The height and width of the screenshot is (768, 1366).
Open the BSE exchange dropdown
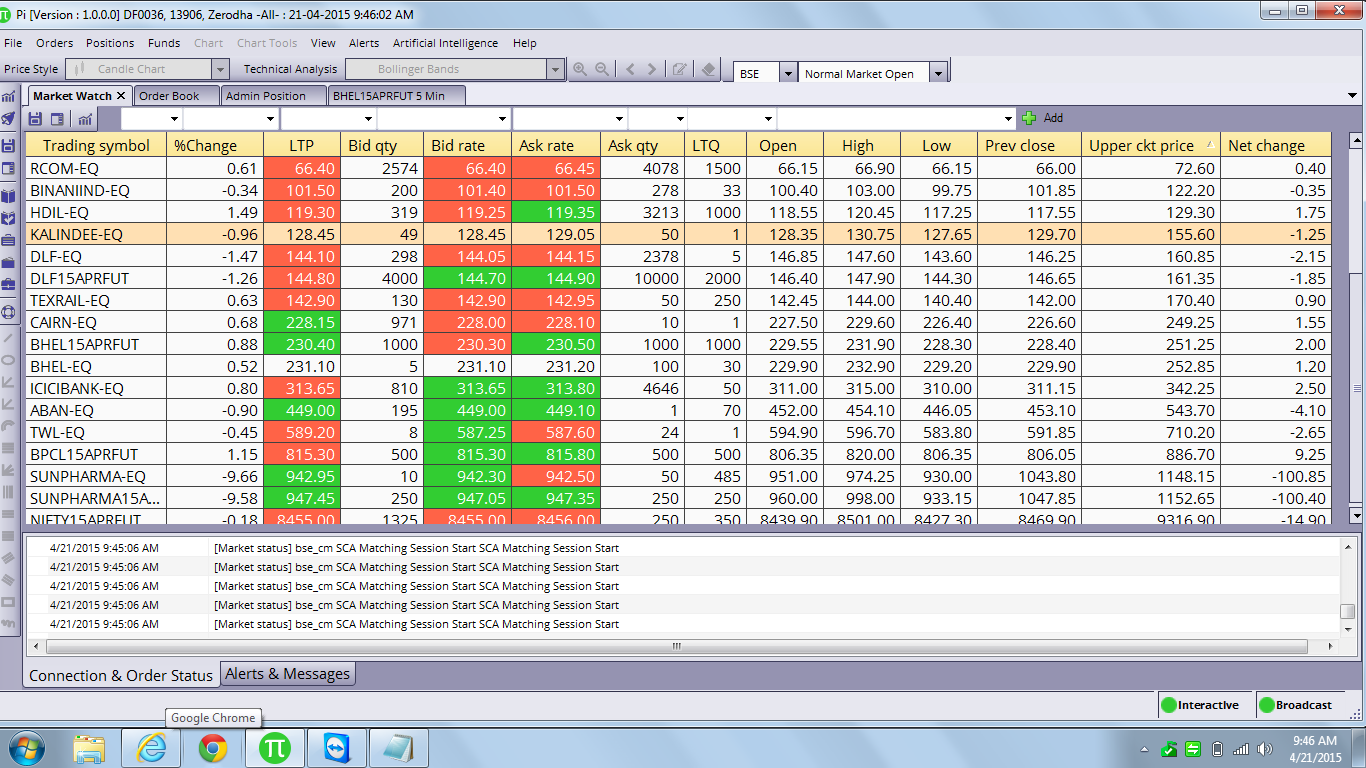point(788,73)
